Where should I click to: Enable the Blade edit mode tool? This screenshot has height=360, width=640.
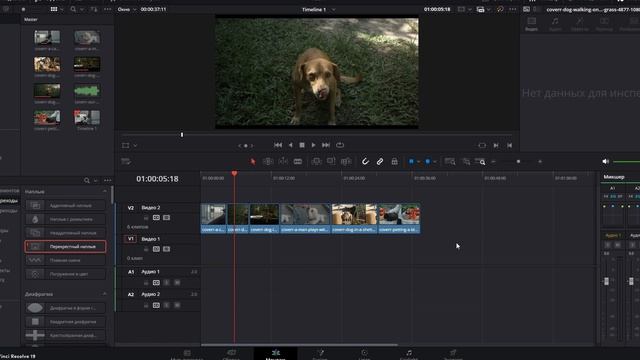point(298,162)
